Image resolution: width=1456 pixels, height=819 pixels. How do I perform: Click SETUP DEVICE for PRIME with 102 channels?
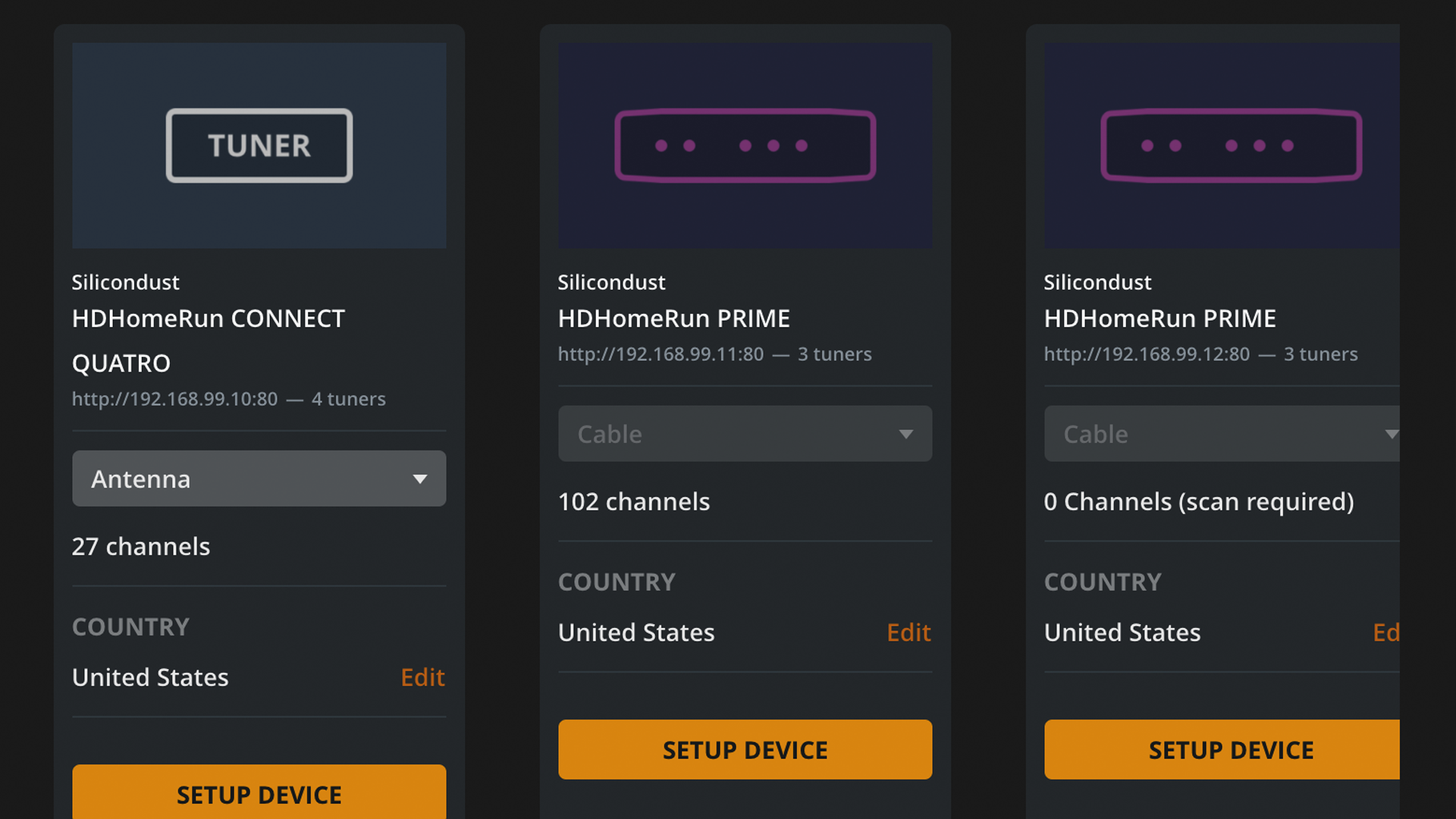[745, 749]
